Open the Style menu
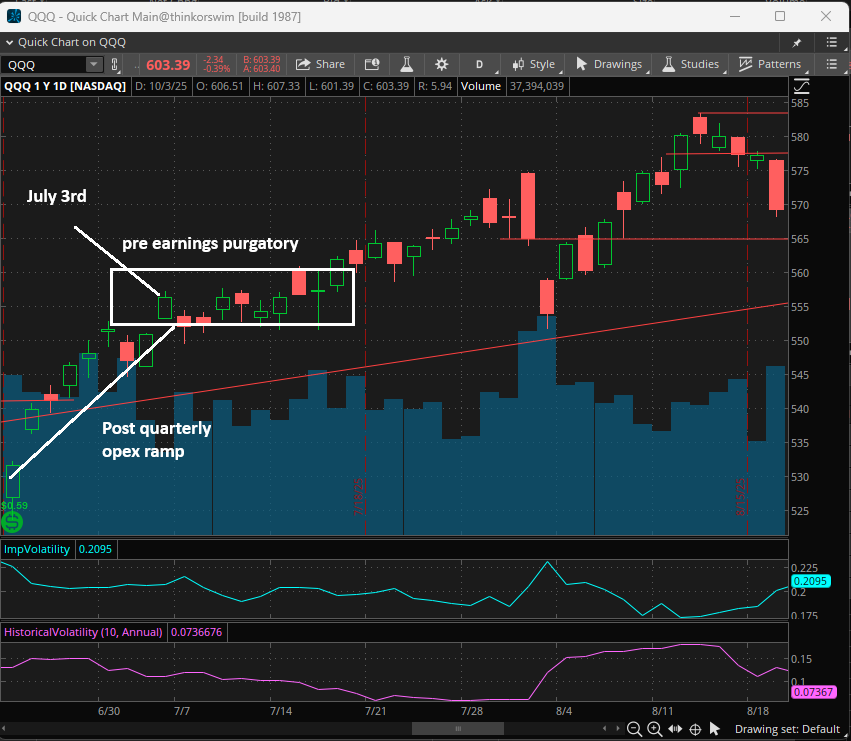 [534, 65]
